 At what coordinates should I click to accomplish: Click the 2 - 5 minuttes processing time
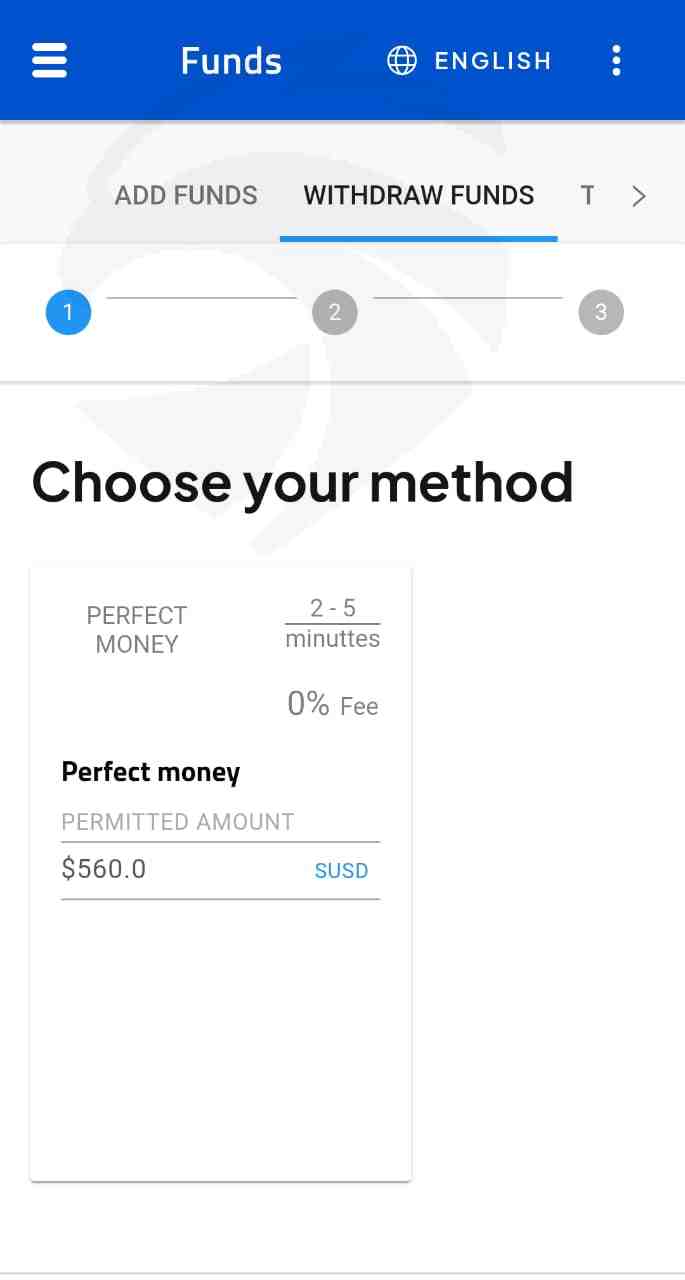pyautogui.click(x=332, y=623)
